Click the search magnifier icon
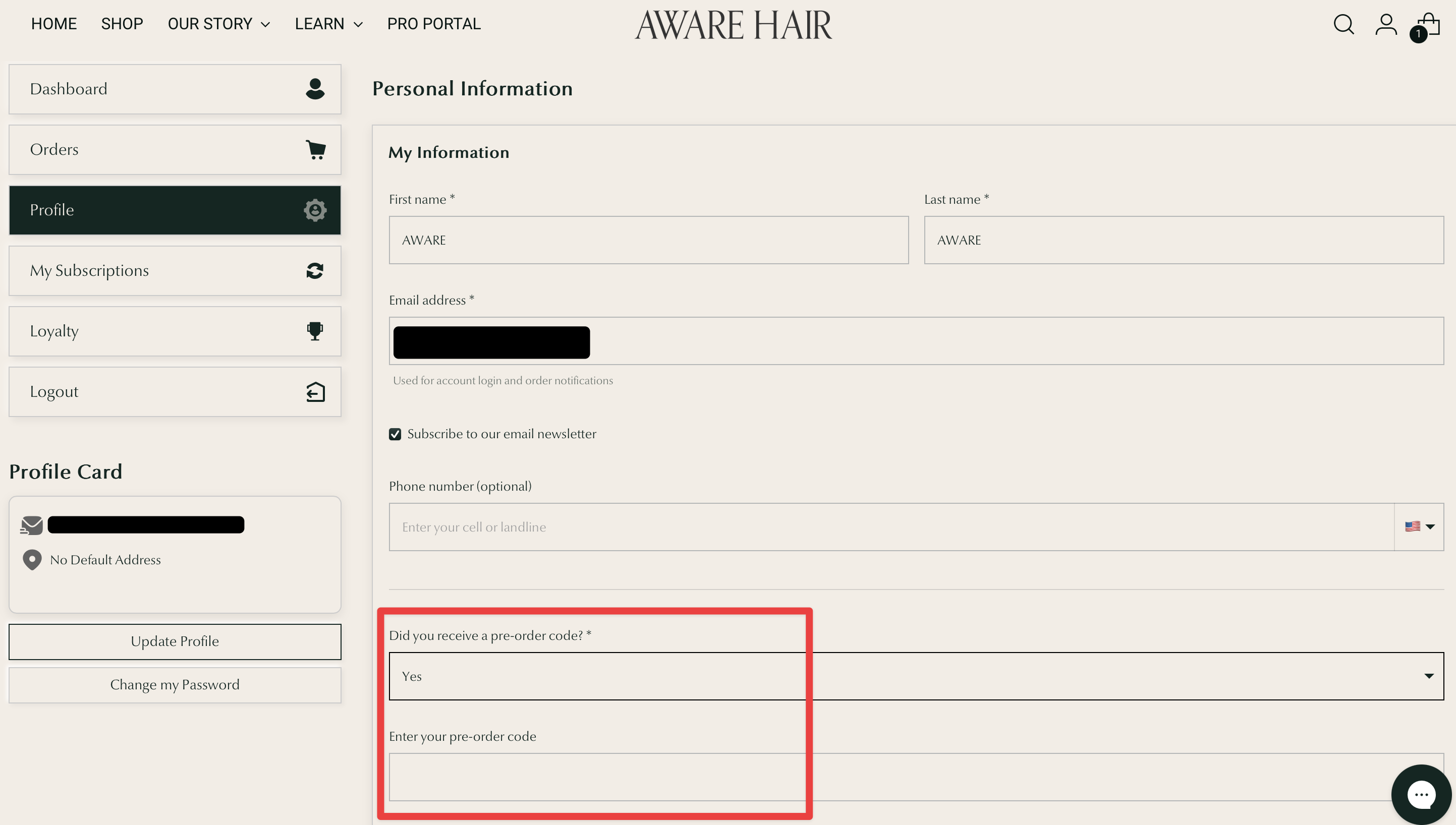 point(1343,24)
